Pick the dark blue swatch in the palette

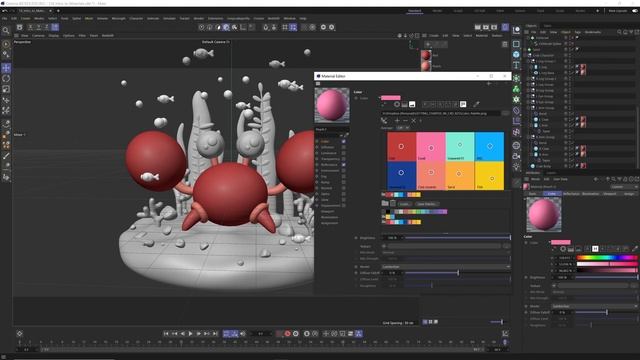click(402, 176)
